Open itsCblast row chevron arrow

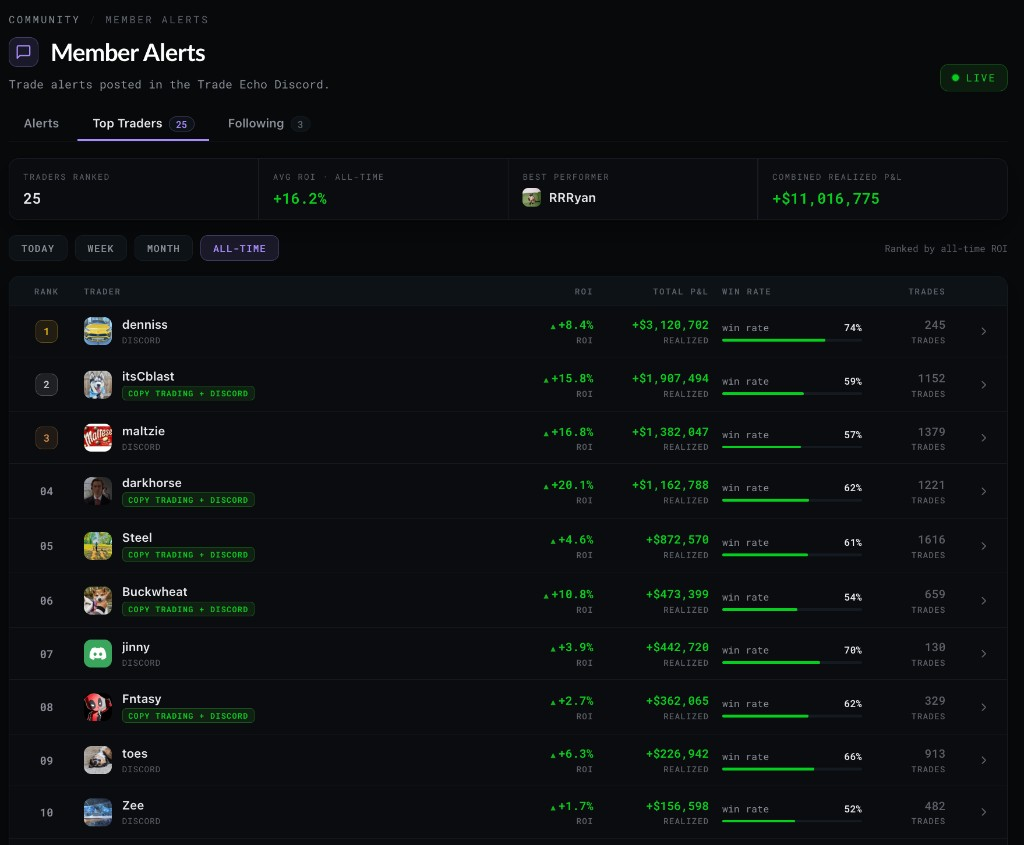point(984,385)
